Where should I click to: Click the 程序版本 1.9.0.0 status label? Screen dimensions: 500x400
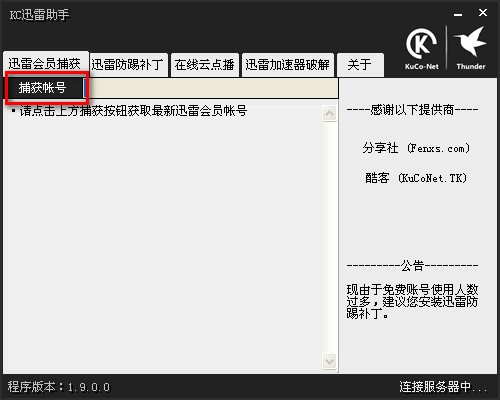tap(59, 387)
